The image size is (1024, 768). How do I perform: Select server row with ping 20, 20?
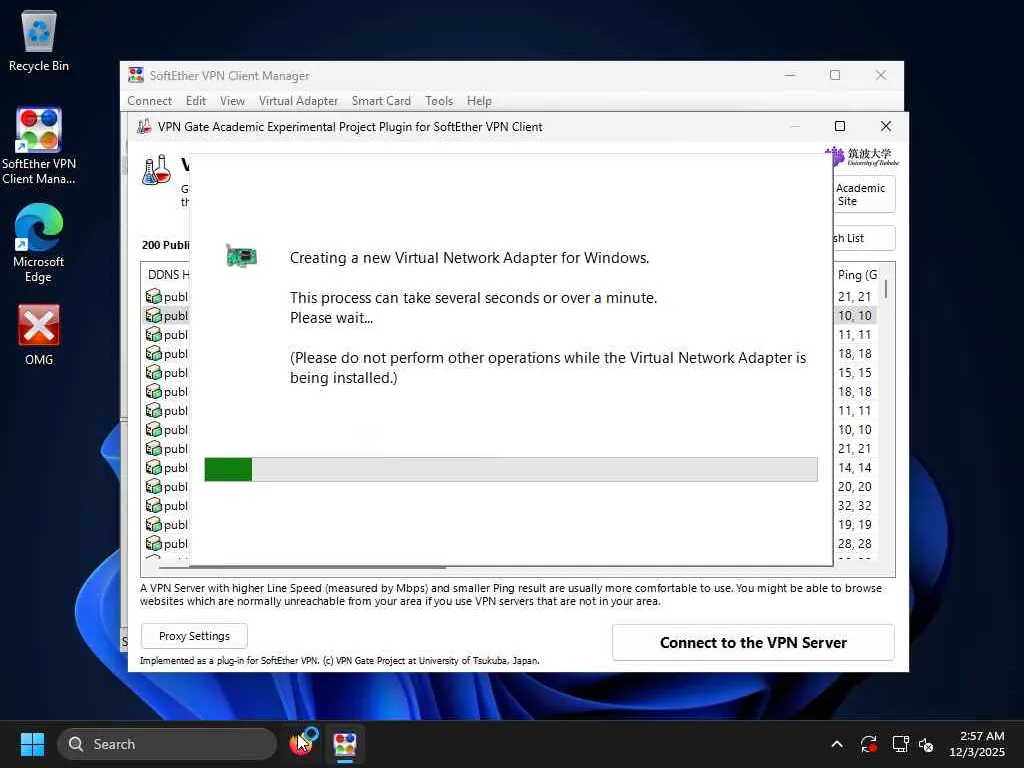(x=511, y=487)
